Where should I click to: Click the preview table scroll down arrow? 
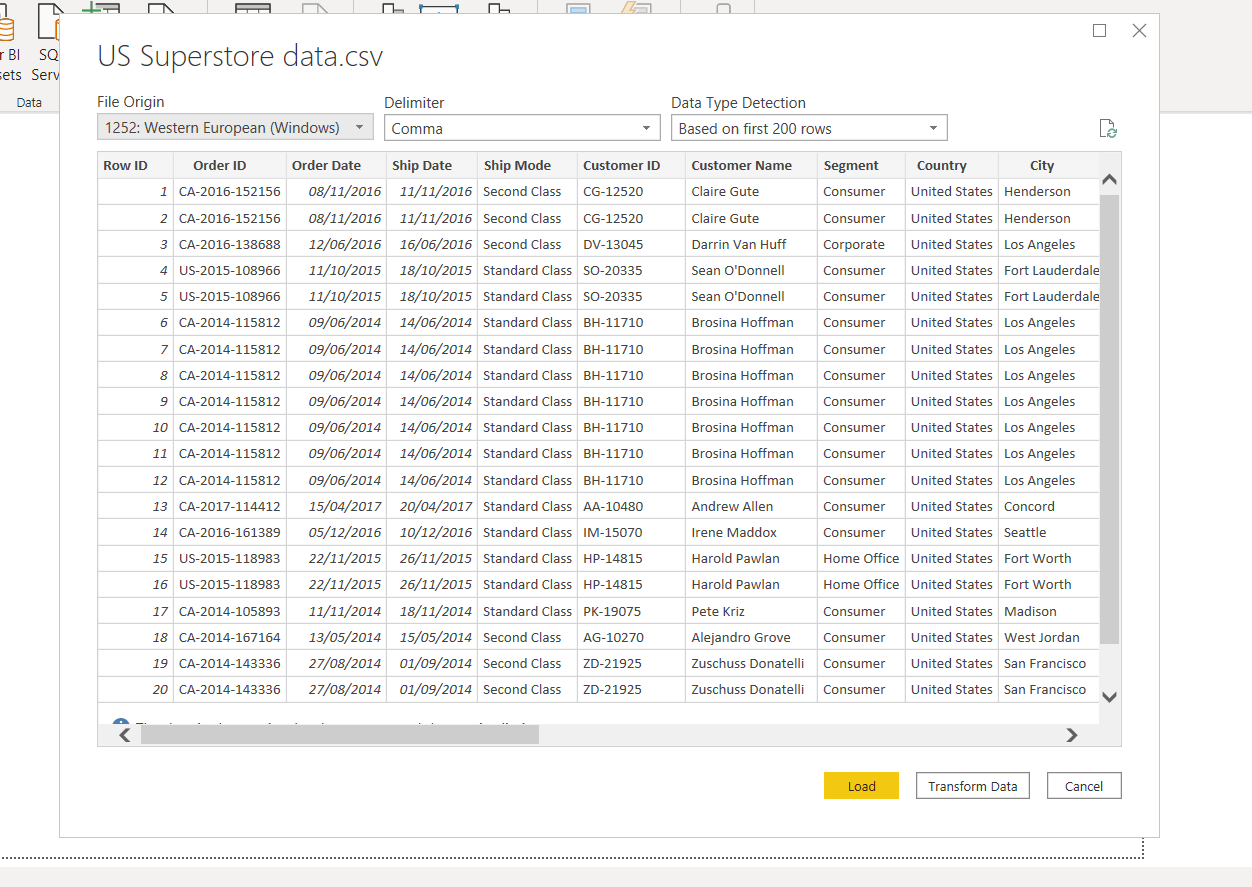pos(1108,697)
